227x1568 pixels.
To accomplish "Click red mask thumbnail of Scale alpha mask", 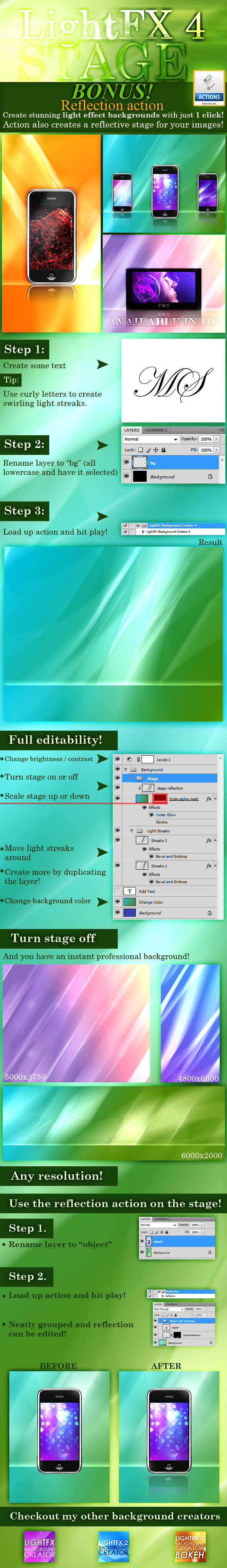I will coord(159,798).
